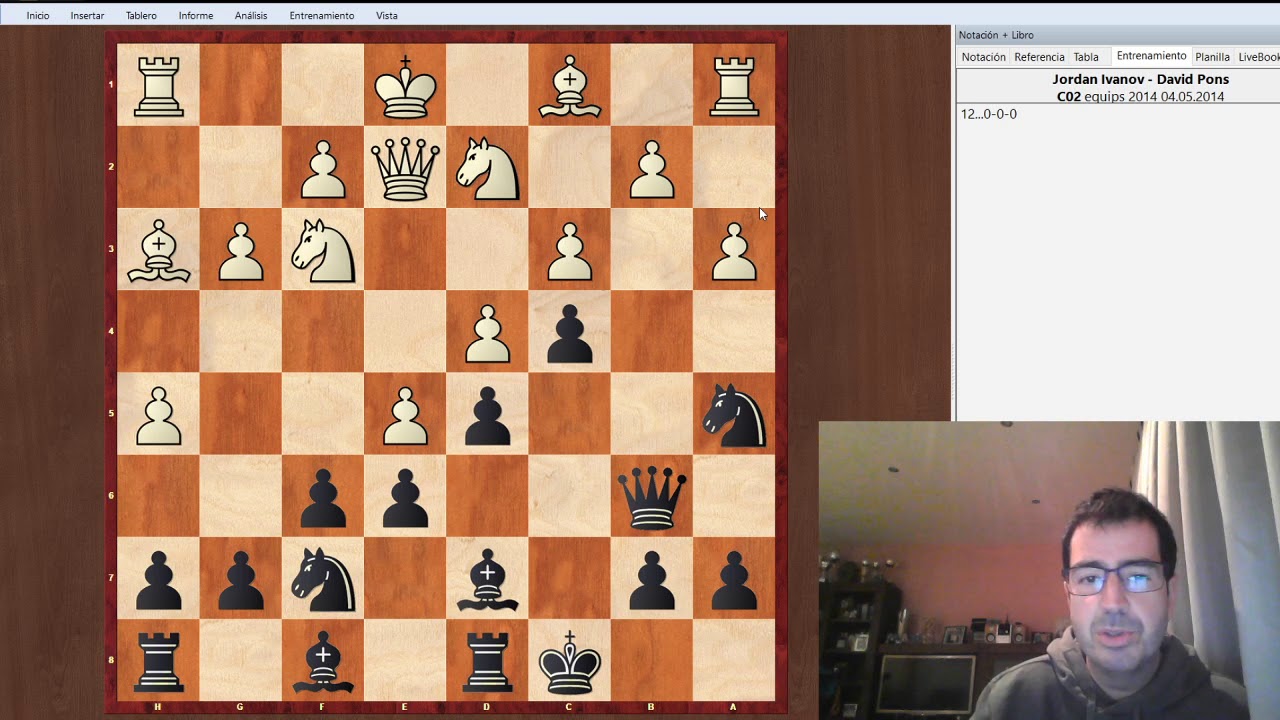Select the white rook on h1
The width and height of the screenshot is (1280, 720).
[x=158, y=87]
